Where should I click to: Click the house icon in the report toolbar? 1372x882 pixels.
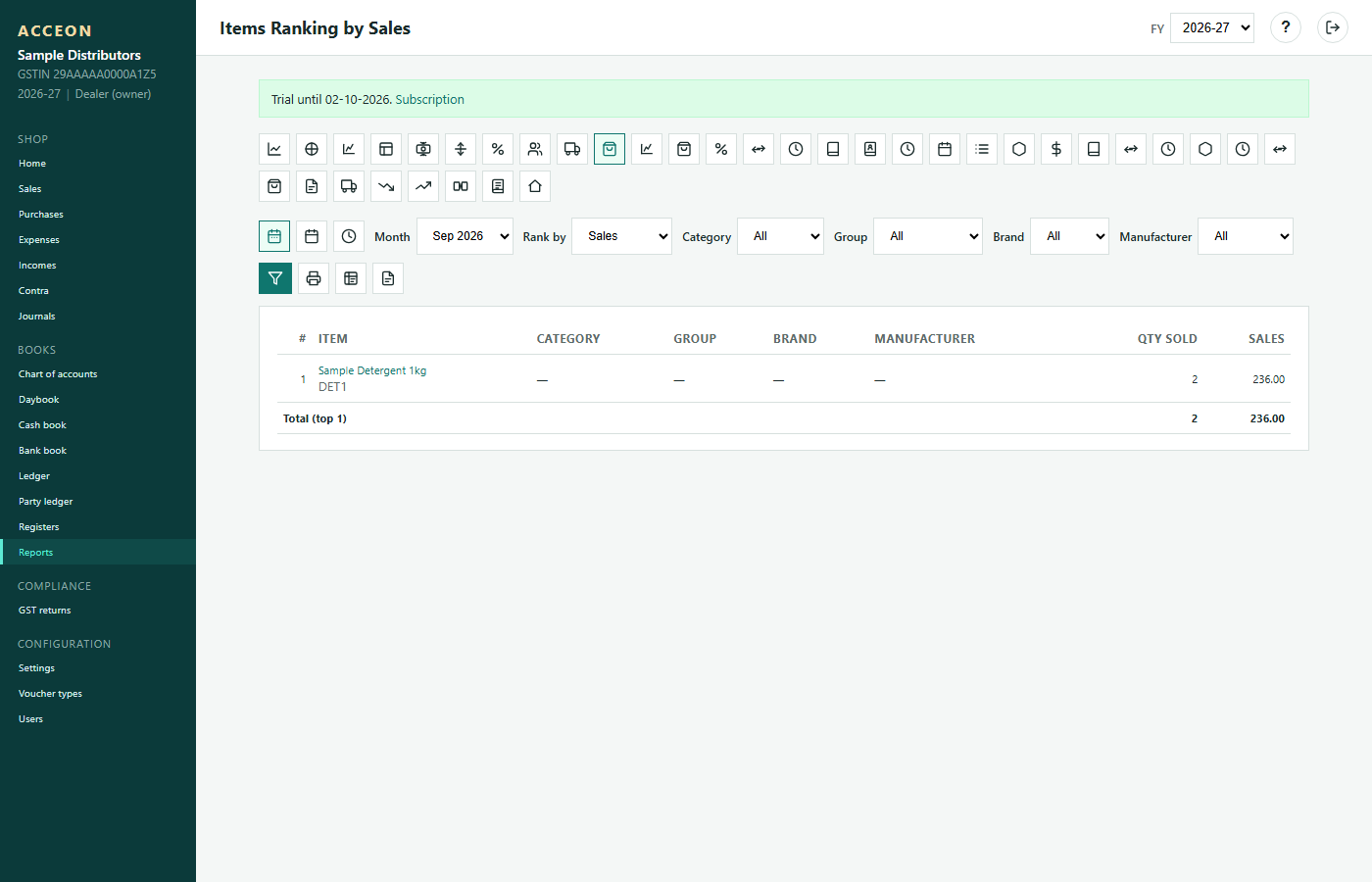(535, 186)
